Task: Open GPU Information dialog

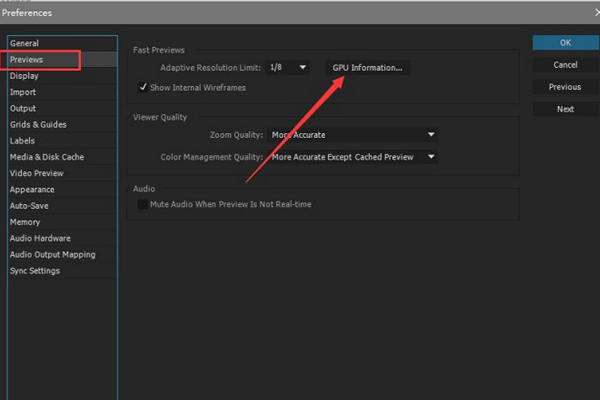Action: tap(368, 68)
